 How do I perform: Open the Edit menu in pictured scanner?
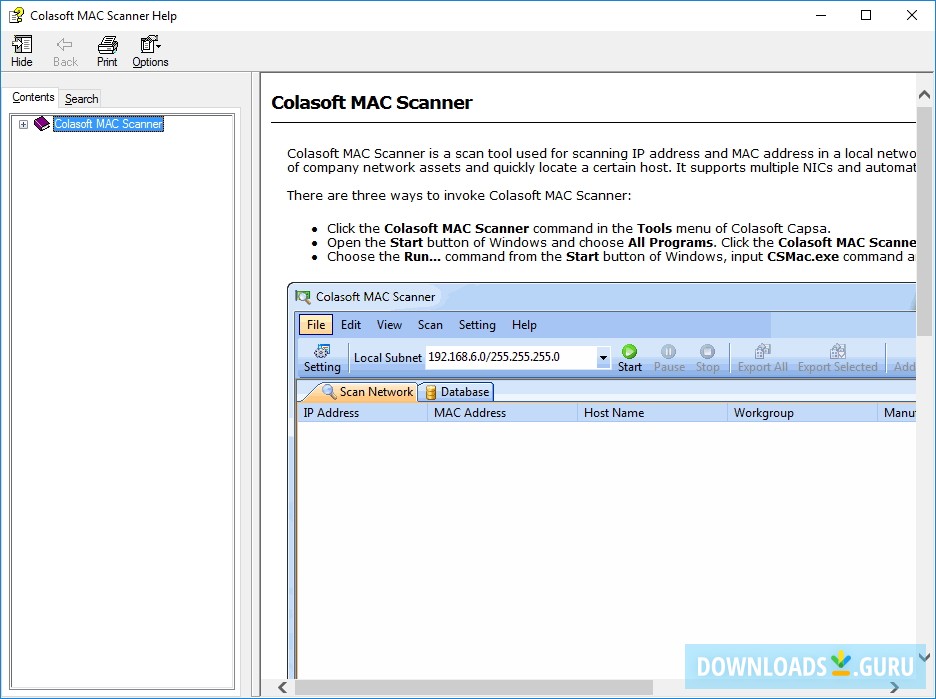pyautogui.click(x=351, y=325)
